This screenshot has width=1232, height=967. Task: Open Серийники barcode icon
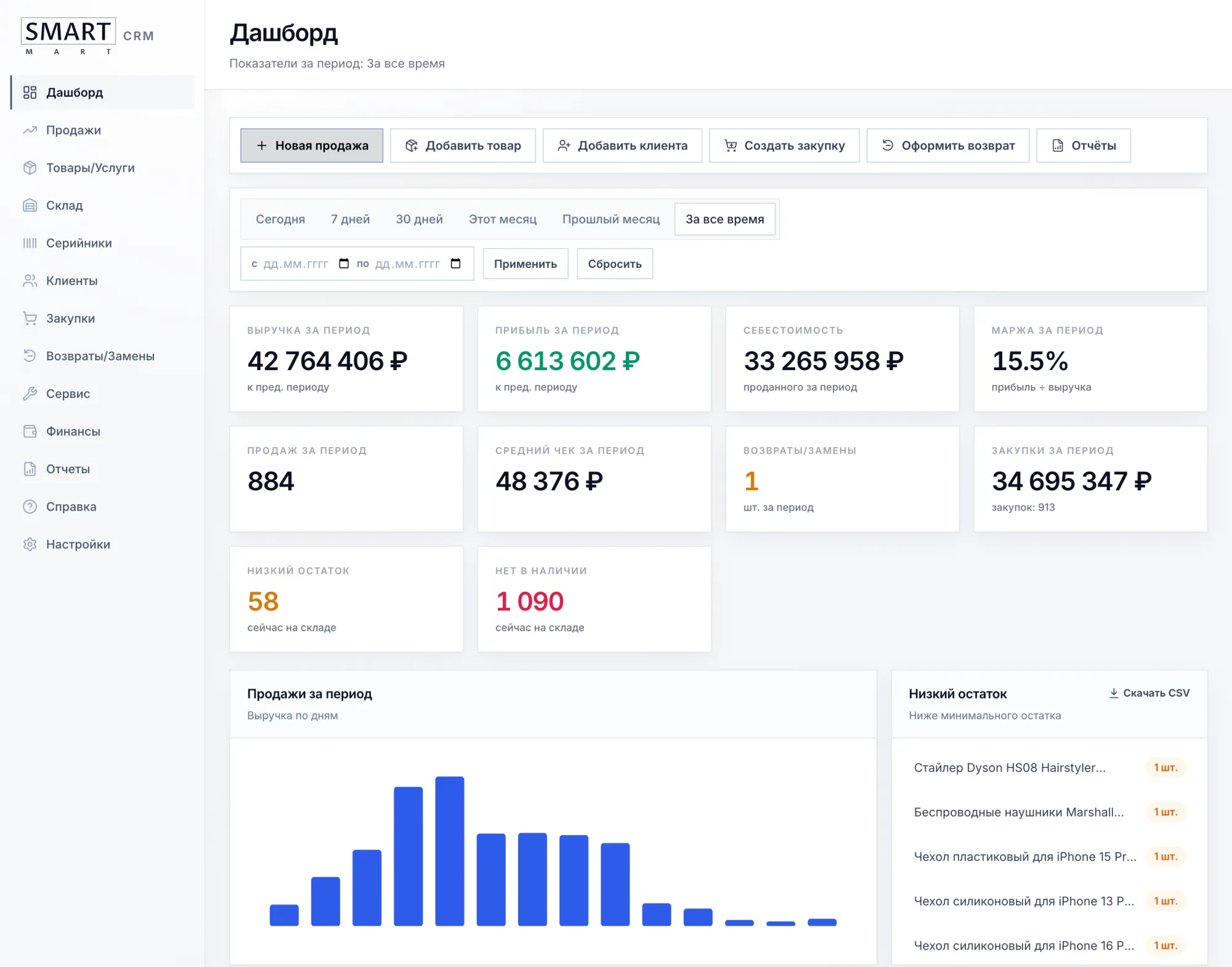(30, 243)
